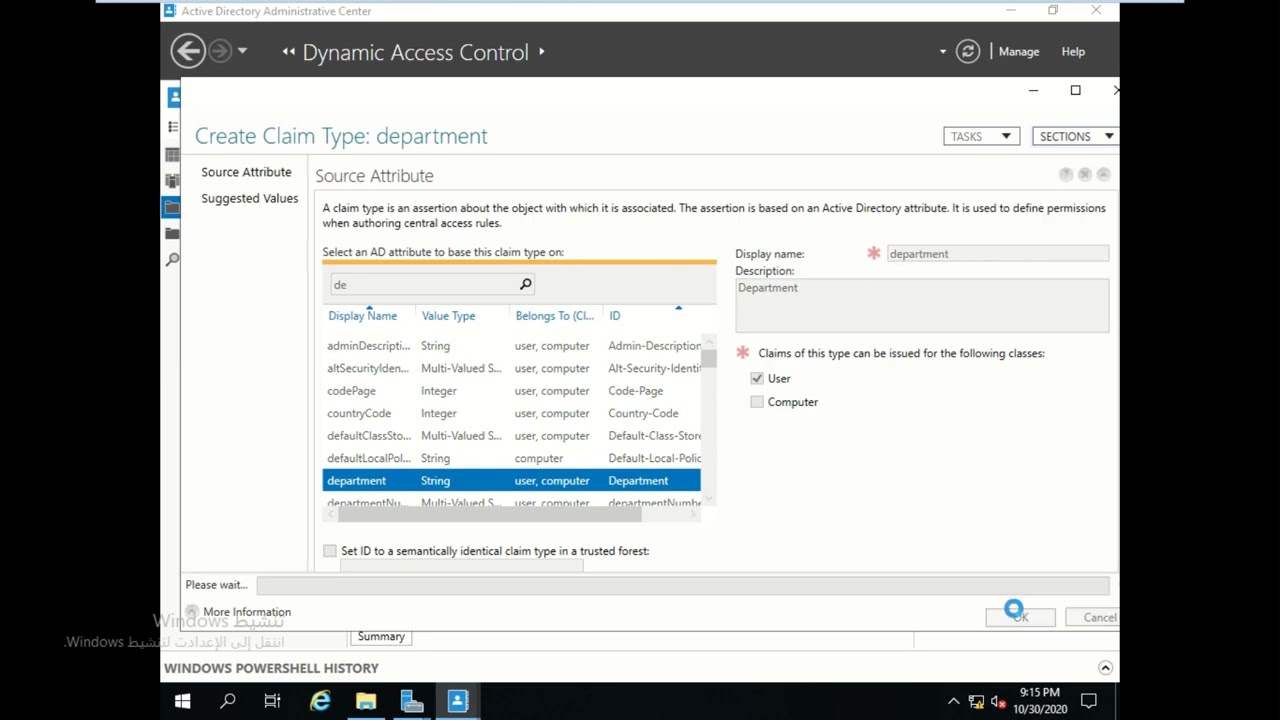
Task: Open the TASKS dropdown
Action: coord(981,136)
